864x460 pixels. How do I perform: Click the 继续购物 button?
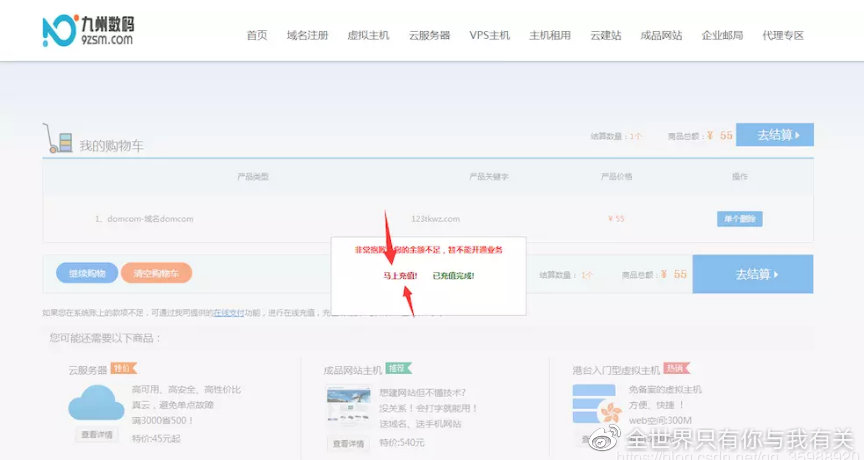86,273
